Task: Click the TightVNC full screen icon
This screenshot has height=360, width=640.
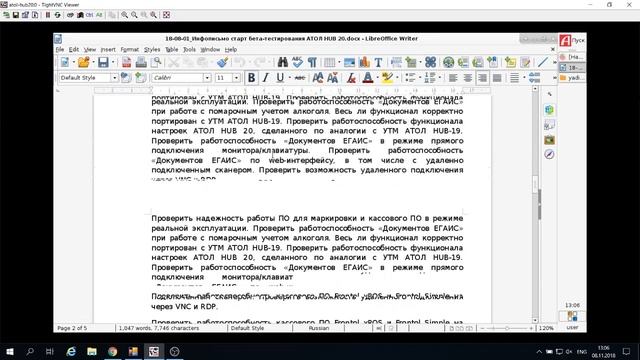Action: tap(166, 15)
